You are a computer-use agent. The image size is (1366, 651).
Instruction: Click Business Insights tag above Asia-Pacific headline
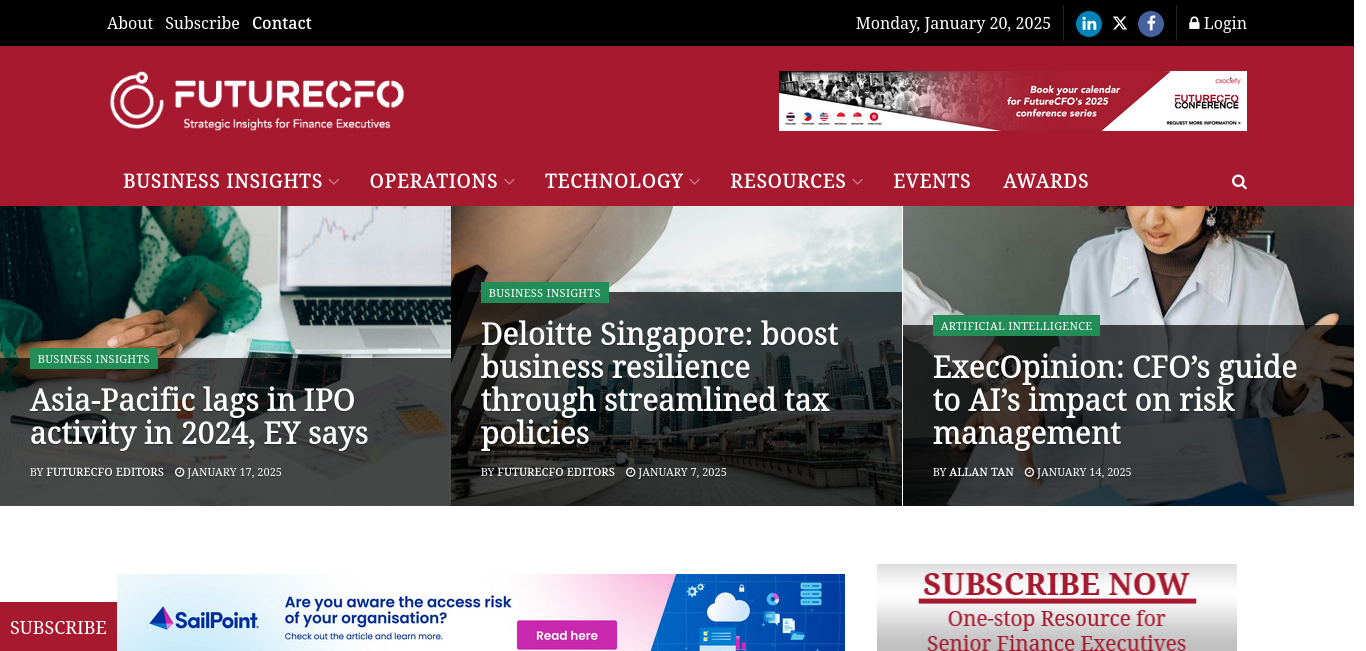94,359
